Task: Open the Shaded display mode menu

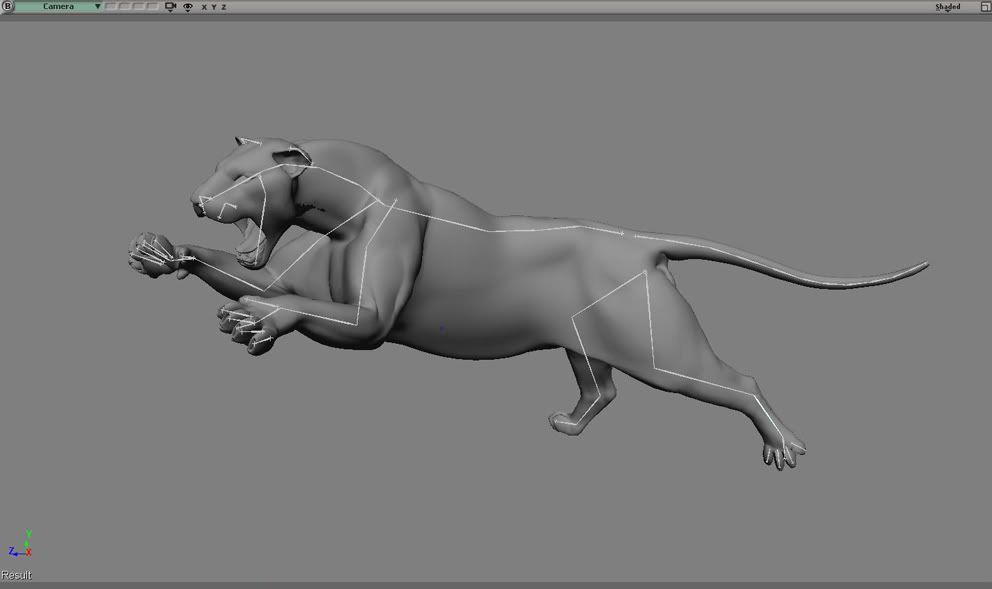Action: tap(947, 7)
